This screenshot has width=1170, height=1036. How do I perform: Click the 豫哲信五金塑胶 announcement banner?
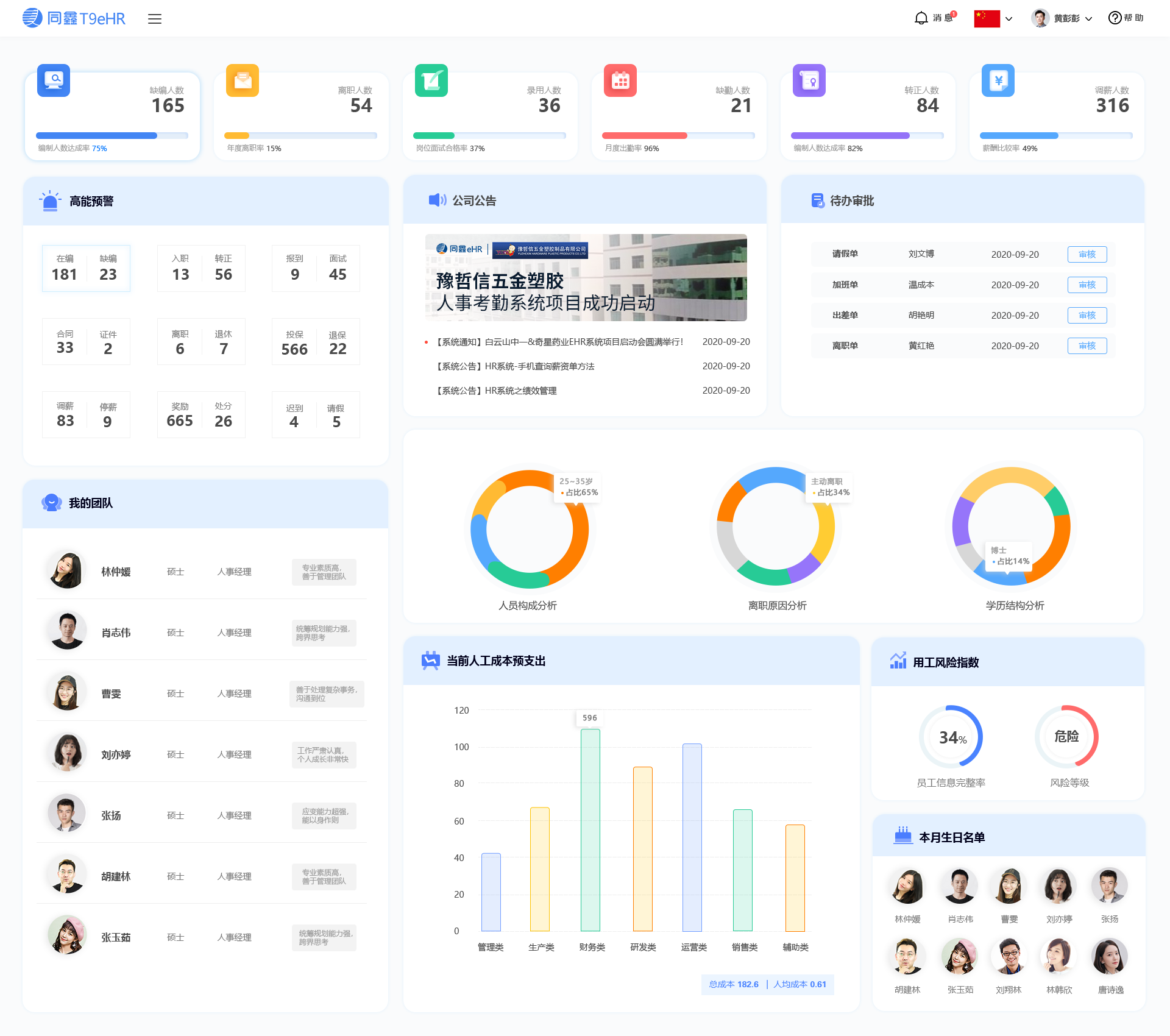pyautogui.click(x=586, y=277)
